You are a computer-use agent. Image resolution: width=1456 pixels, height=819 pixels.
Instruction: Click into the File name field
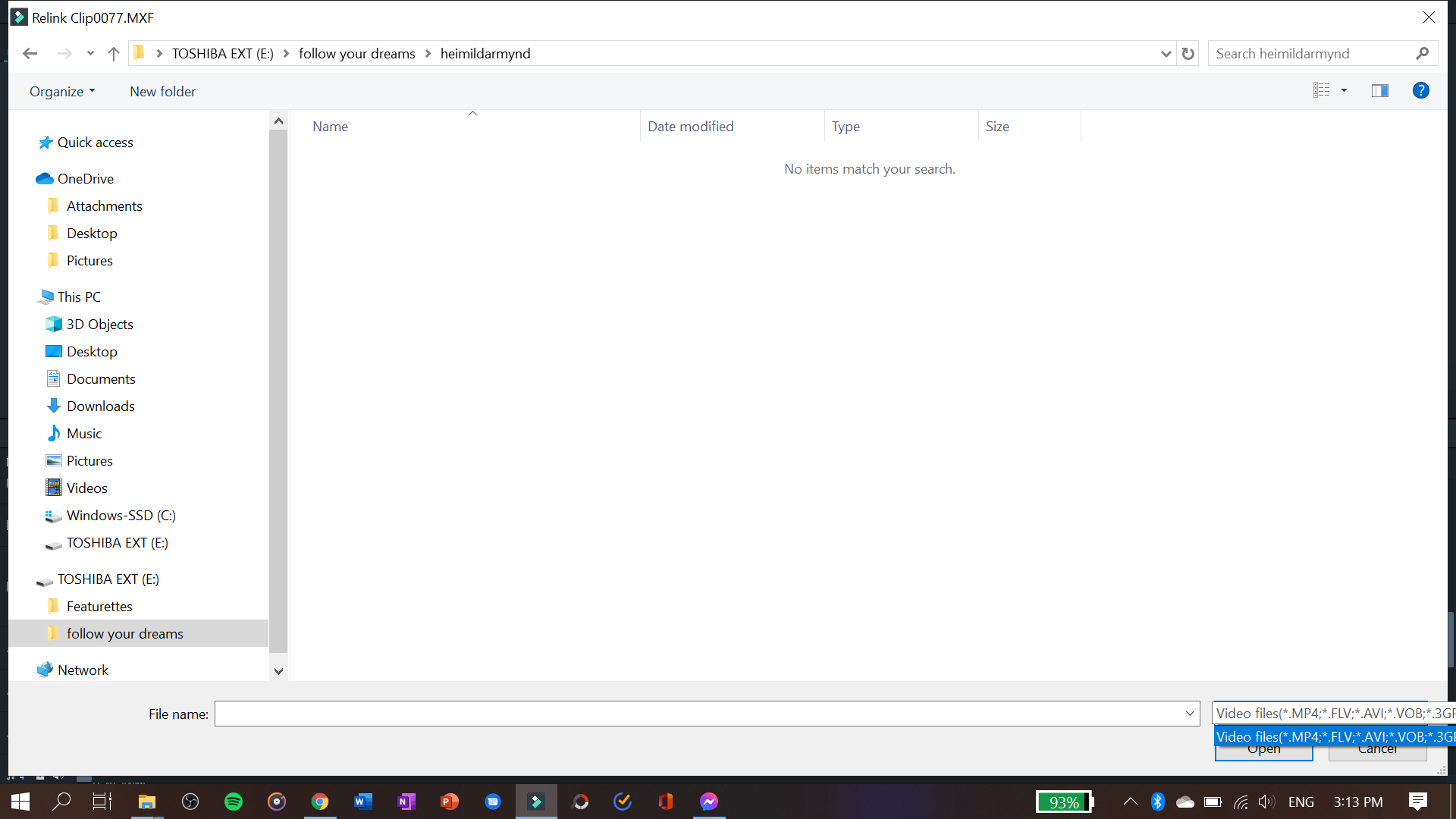[x=698, y=714]
